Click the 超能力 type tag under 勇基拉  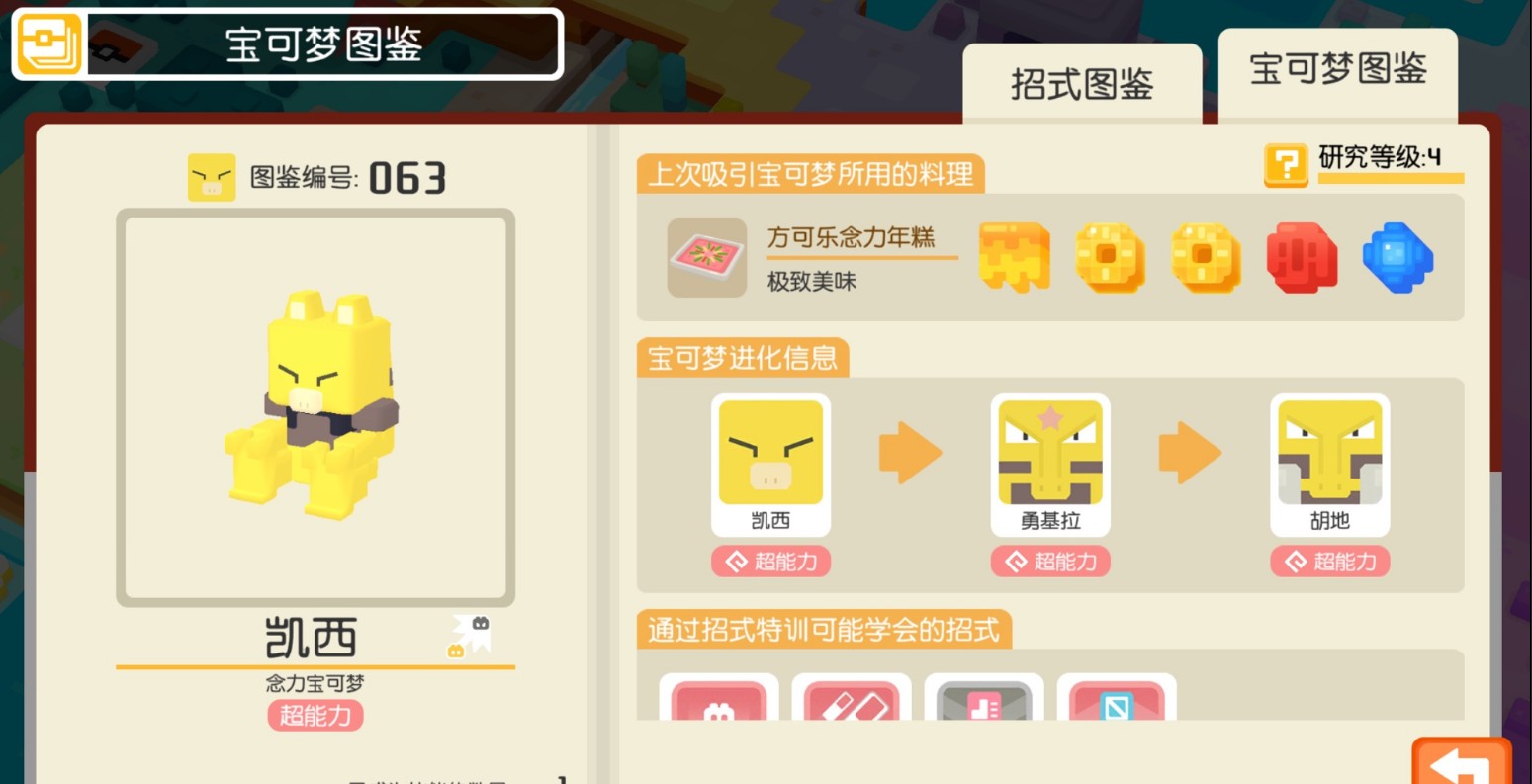coord(1050,562)
